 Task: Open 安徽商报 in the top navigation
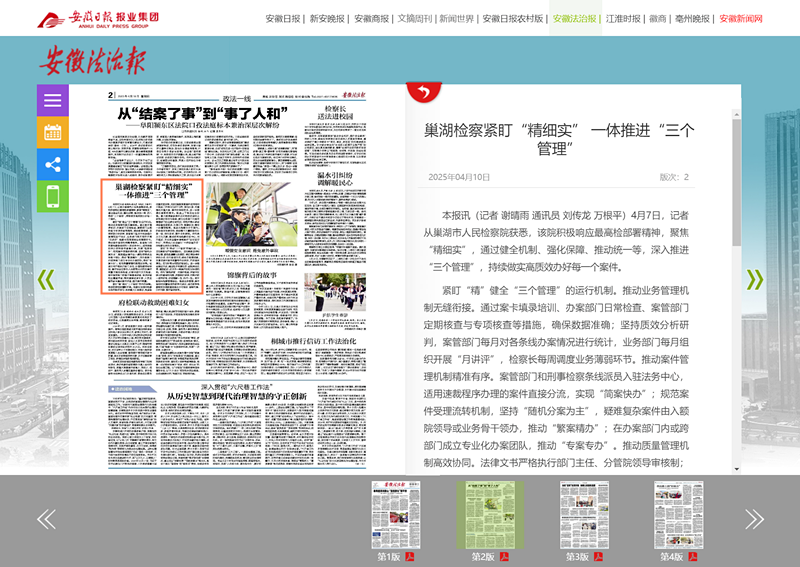point(371,19)
